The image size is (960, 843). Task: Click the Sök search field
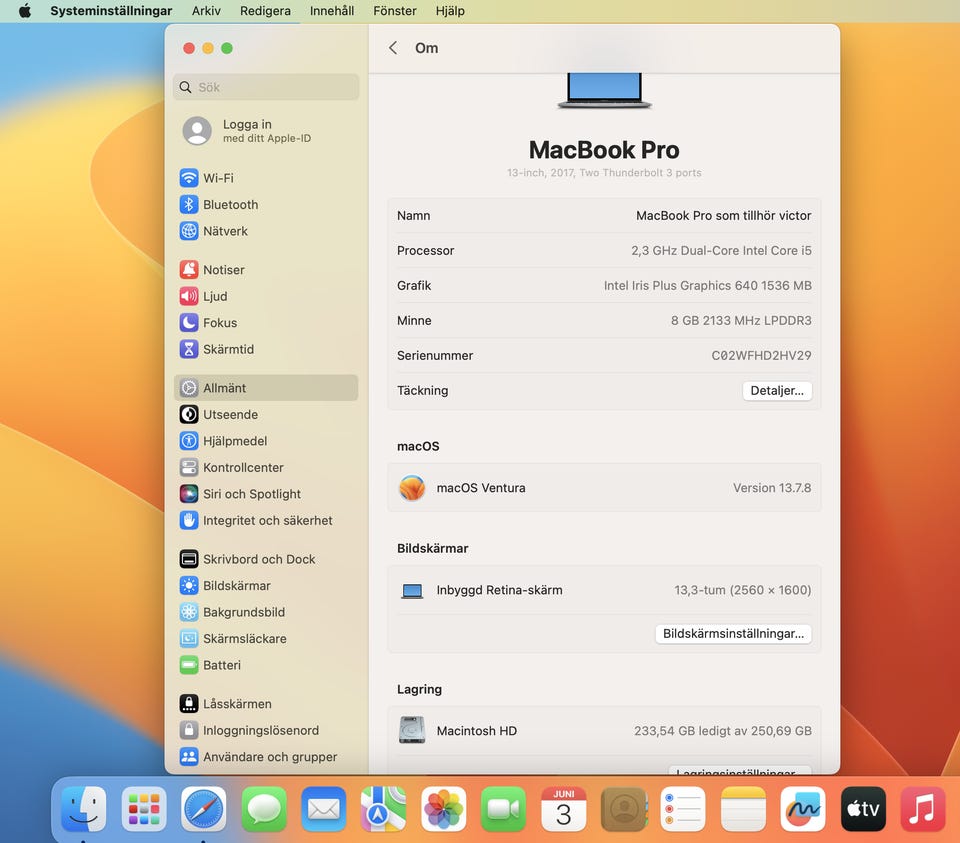pos(266,87)
